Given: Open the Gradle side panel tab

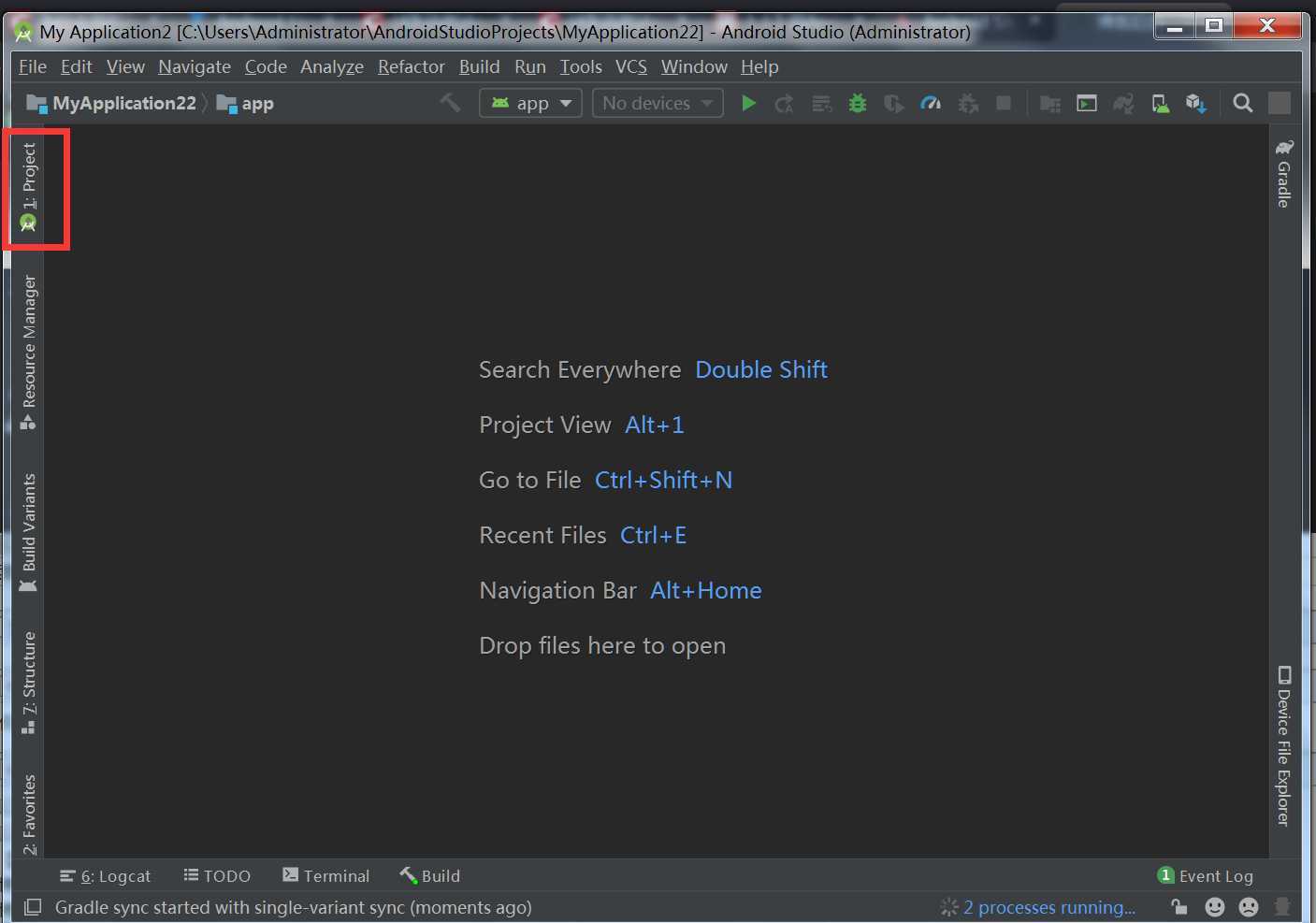Looking at the screenshot, I should [x=1284, y=173].
